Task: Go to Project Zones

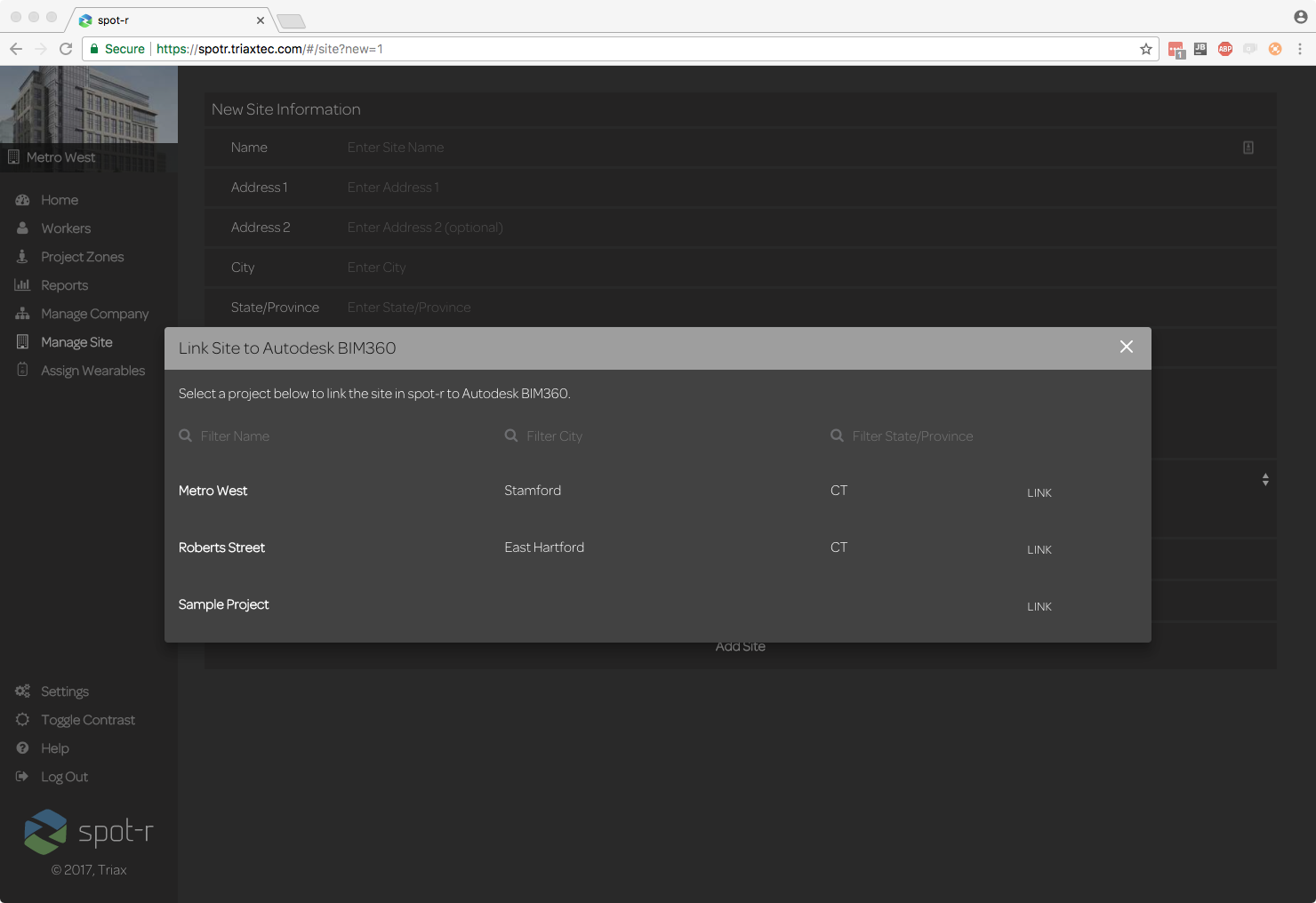Action: [83, 257]
